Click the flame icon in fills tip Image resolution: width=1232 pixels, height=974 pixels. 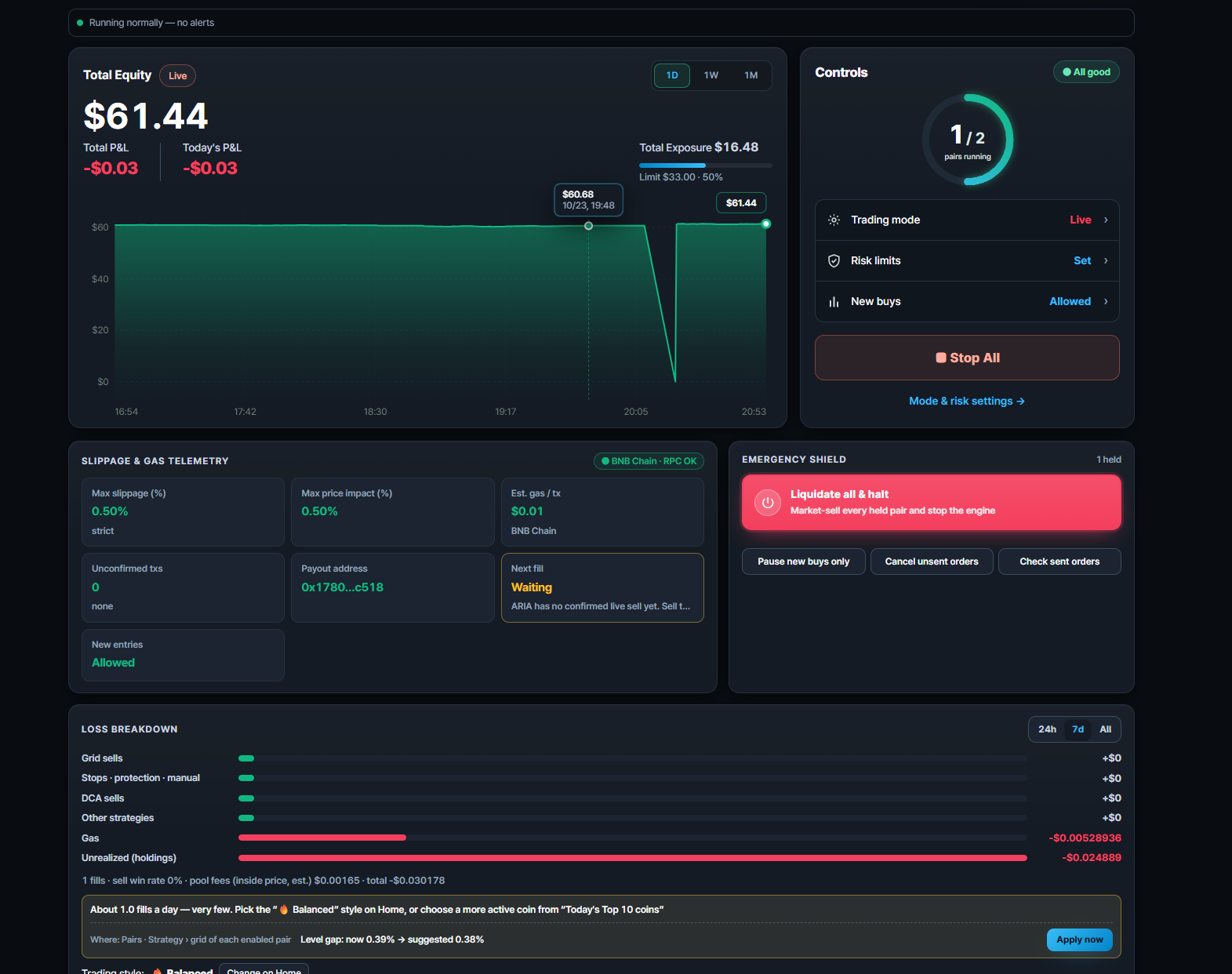[x=284, y=910]
